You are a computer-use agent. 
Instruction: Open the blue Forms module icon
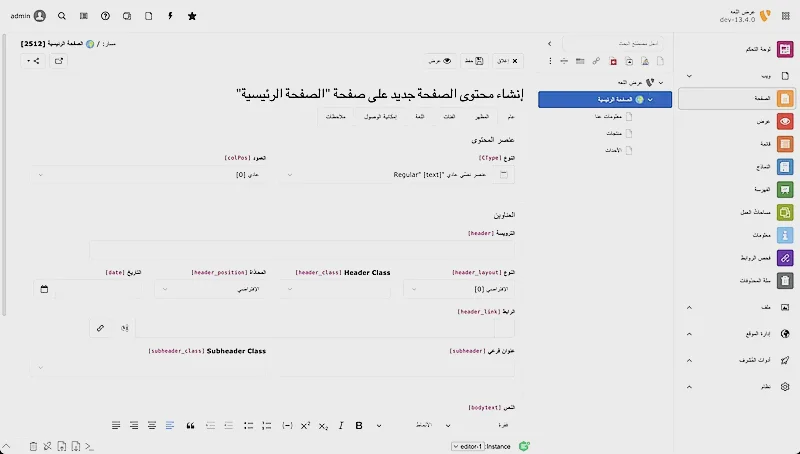pyautogui.click(x=785, y=167)
